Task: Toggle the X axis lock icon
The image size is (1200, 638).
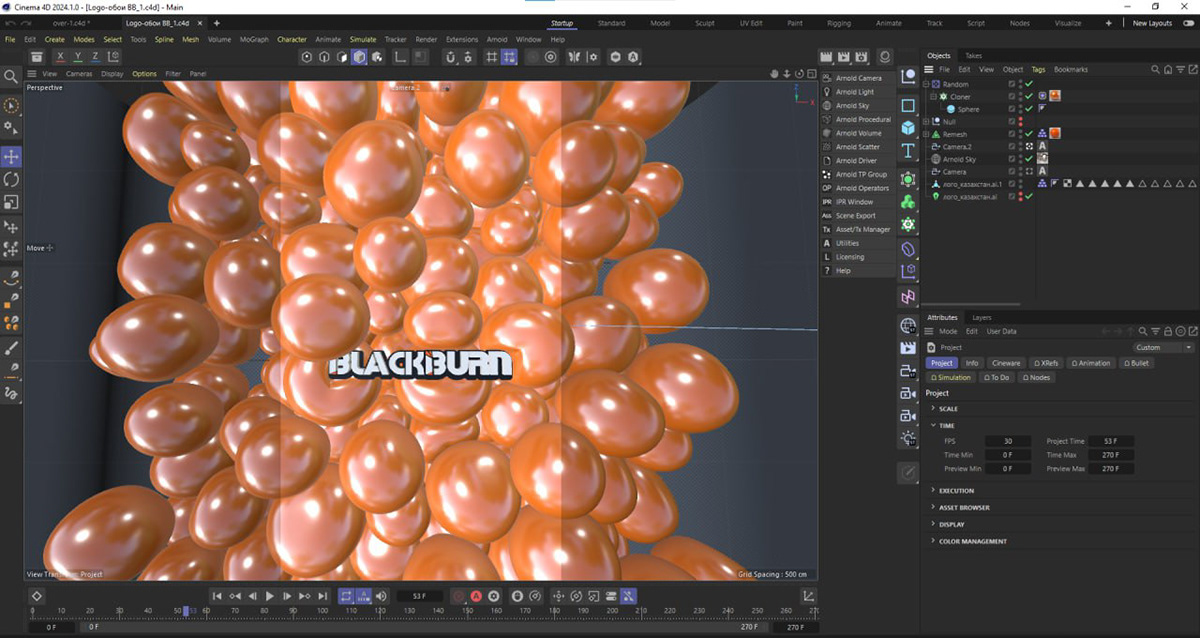Action: click(x=61, y=57)
